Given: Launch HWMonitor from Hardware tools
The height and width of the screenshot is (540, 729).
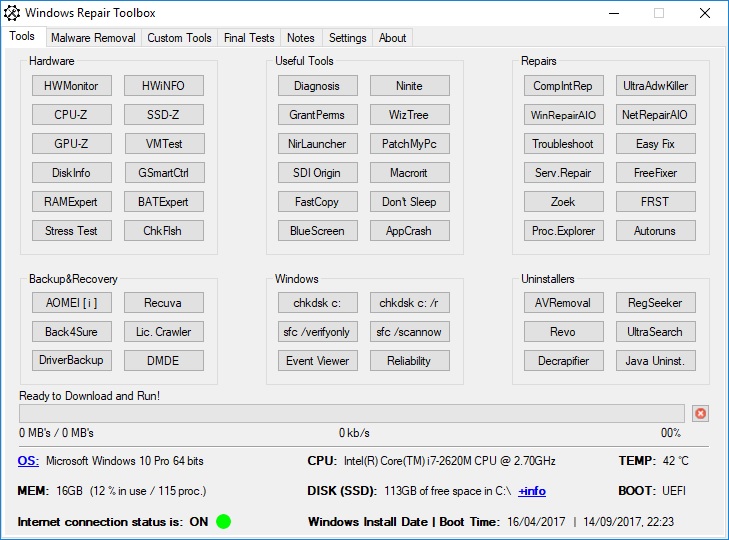Looking at the screenshot, I should coord(71,86).
